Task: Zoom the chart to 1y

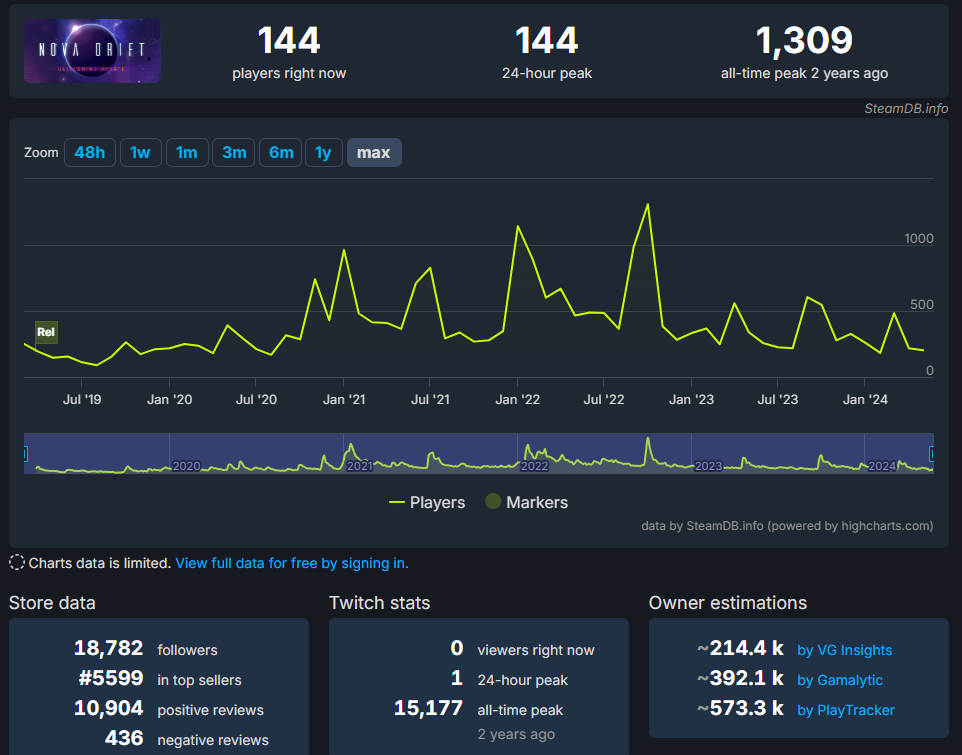Action: click(323, 153)
